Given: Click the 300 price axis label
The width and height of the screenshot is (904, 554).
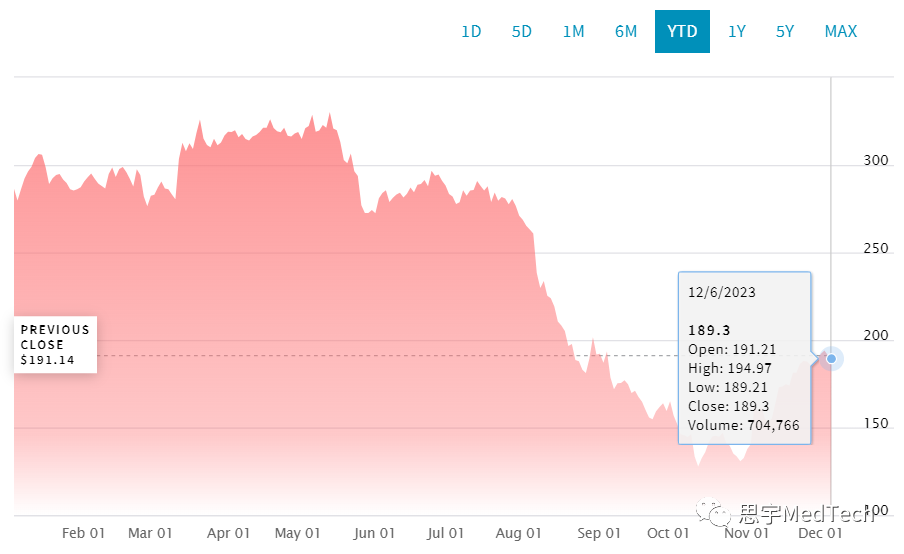Looking at the screenshot, I should pyautogui.click(x=874, y=161).
